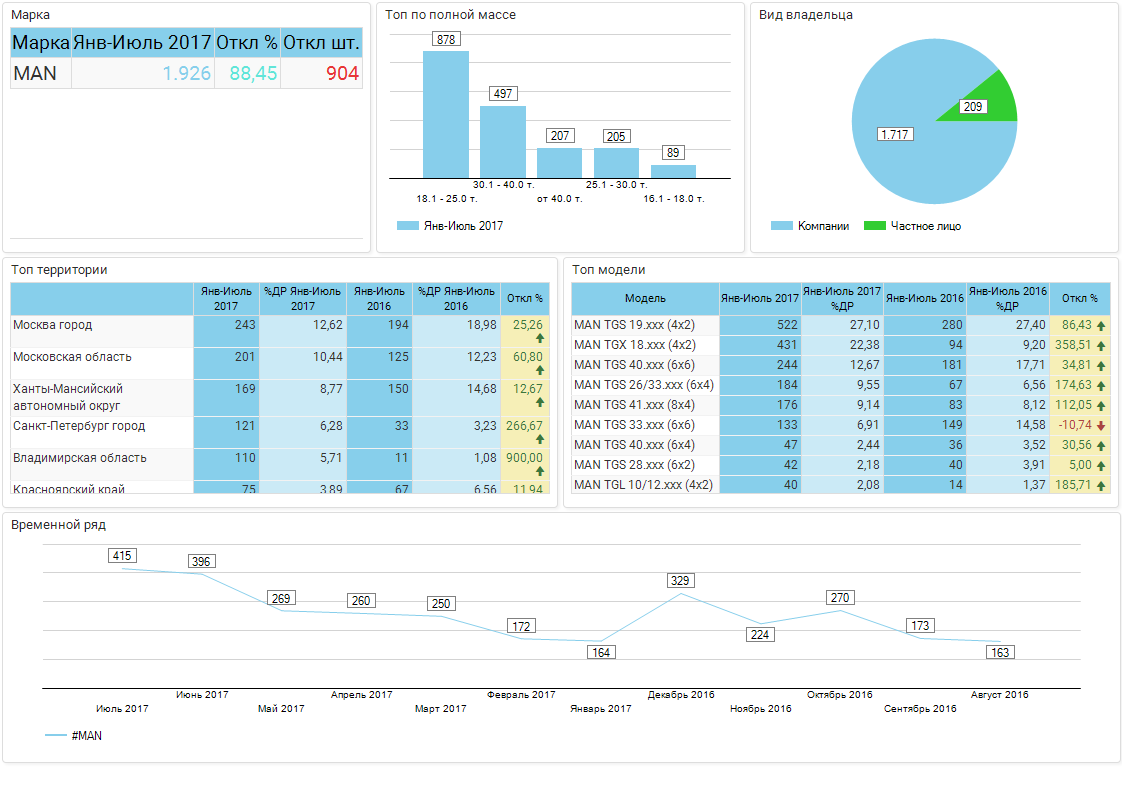1122x793 pixels.
Task: Select the 497 bar for 30.1 - 40.0 т.
Action: [503, 142]
